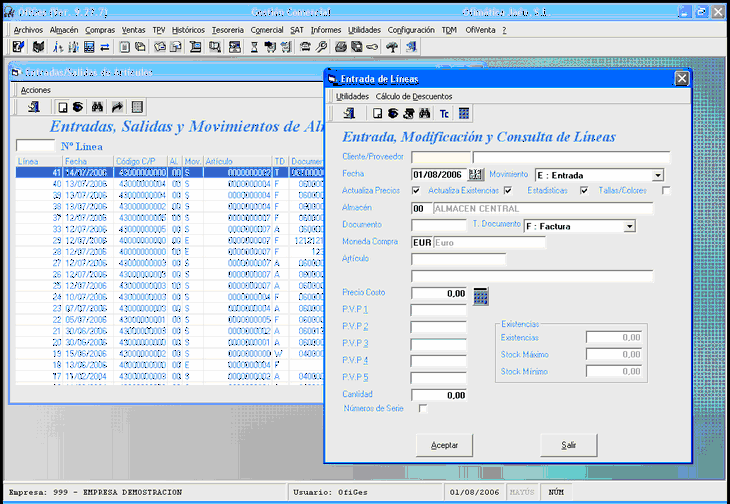Click the Aceptar button

[444, 445]
